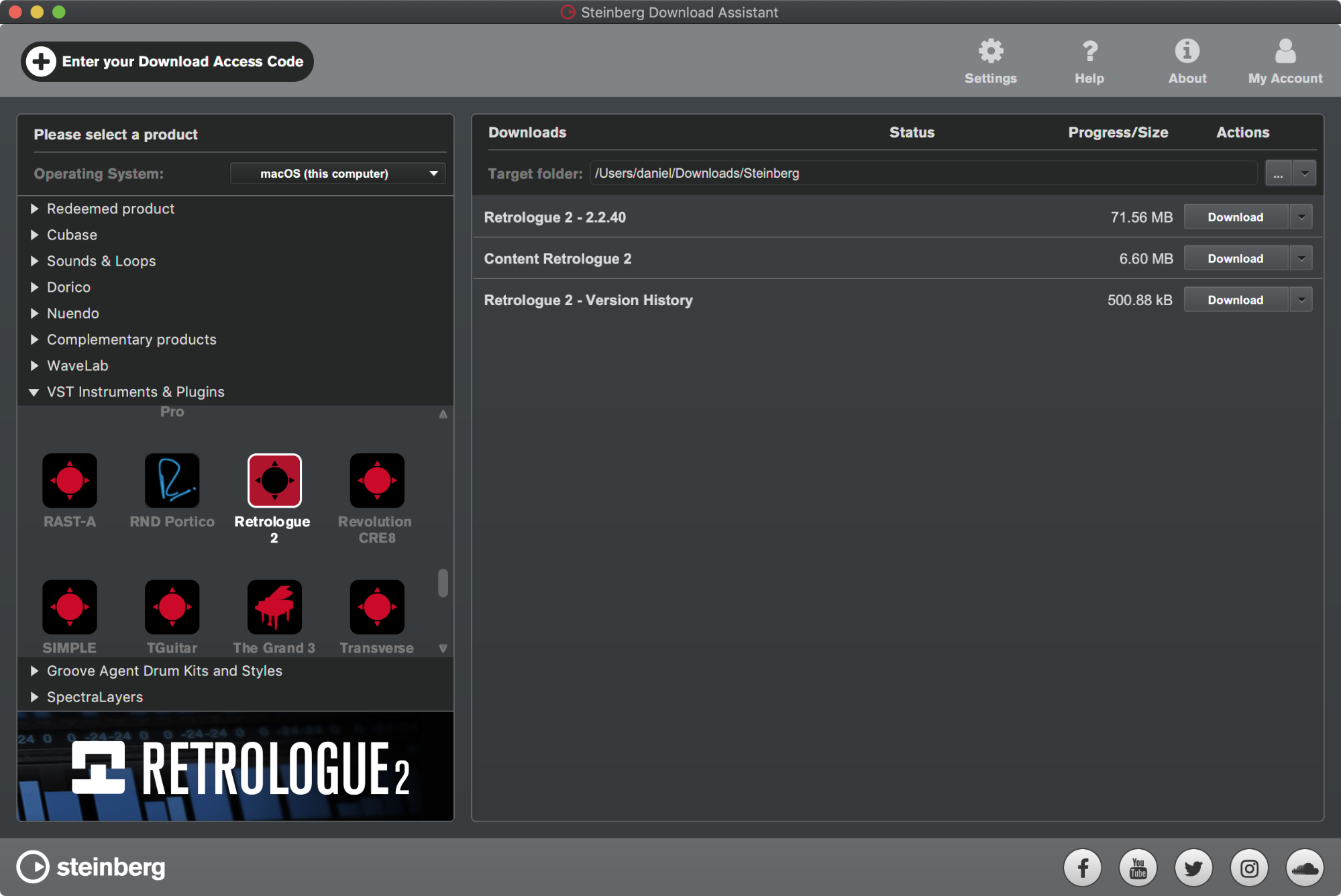
Task: Click the 71.56 MB size value
Action: tap(1141, 217)
